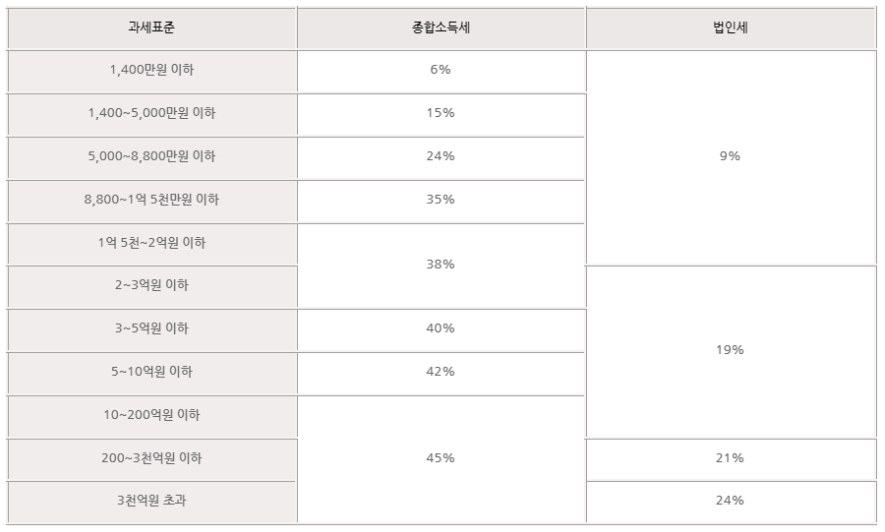
Task: Click the 5,000~8,800만원 이하 bracket cell
Action: coord(152,157)
